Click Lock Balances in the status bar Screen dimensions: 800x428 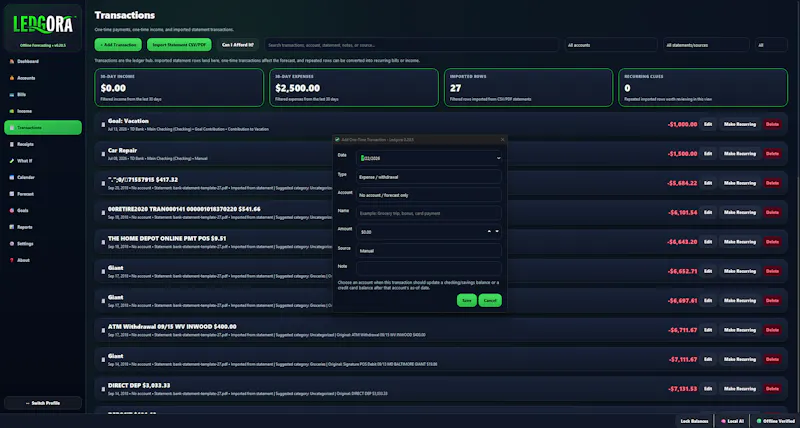point(695,421)
